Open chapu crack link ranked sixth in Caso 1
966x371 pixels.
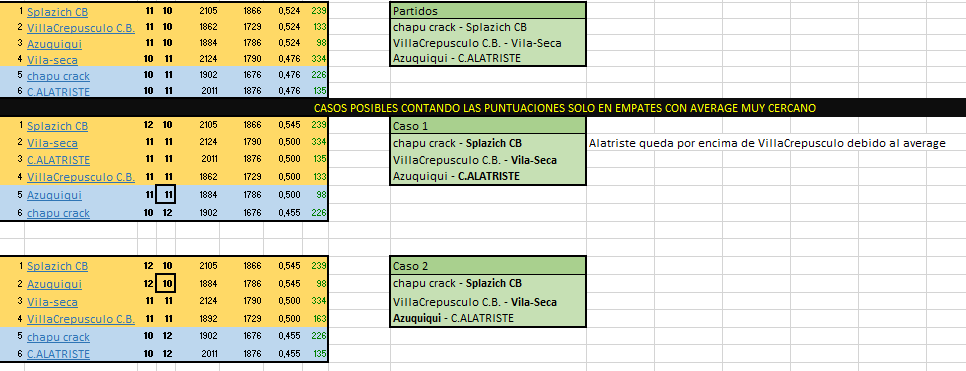[58, 213]
